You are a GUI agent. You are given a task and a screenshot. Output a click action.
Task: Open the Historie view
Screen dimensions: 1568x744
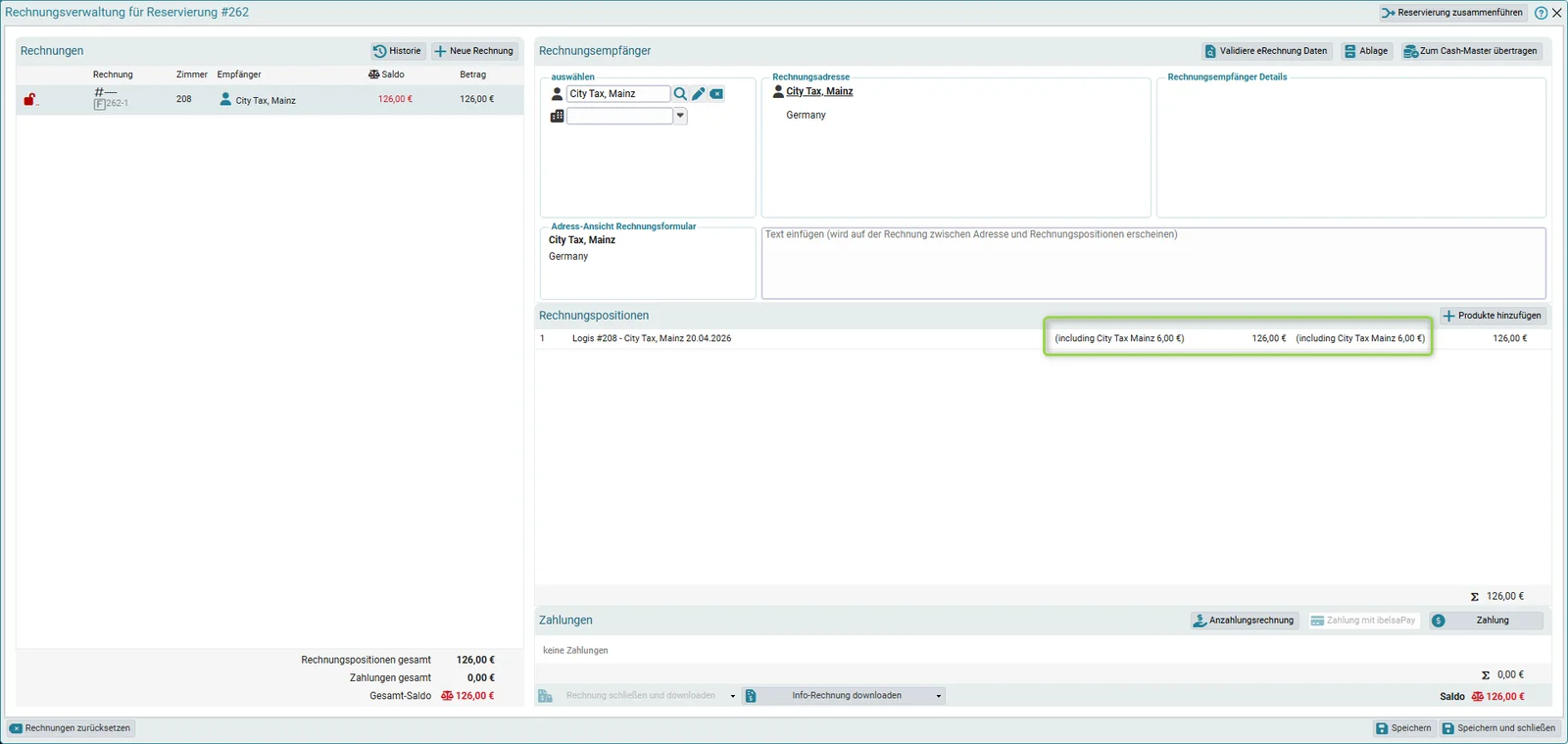[397, 51]
